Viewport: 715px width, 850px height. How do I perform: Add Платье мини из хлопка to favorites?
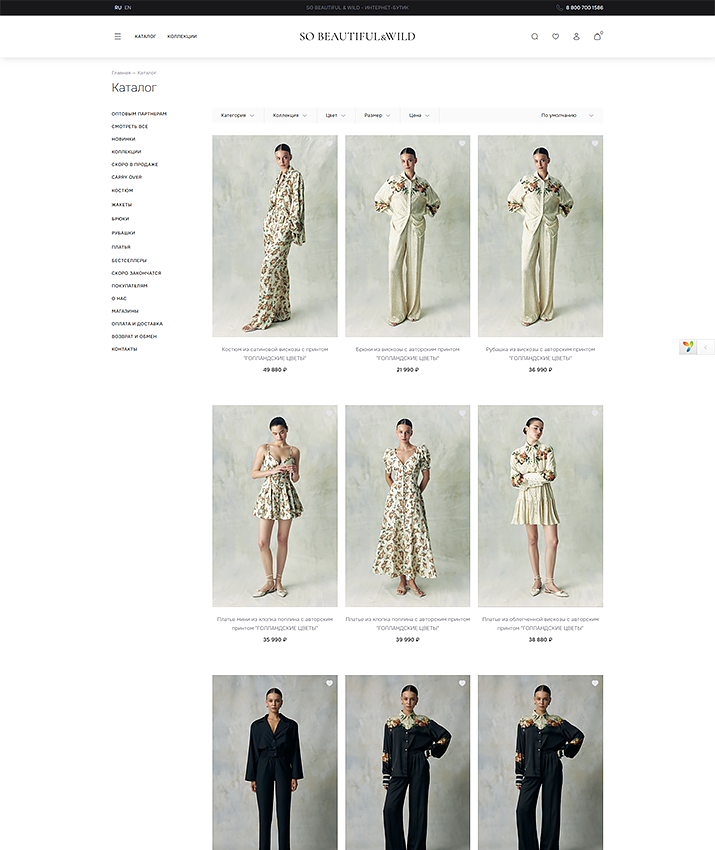pos(329,414)
